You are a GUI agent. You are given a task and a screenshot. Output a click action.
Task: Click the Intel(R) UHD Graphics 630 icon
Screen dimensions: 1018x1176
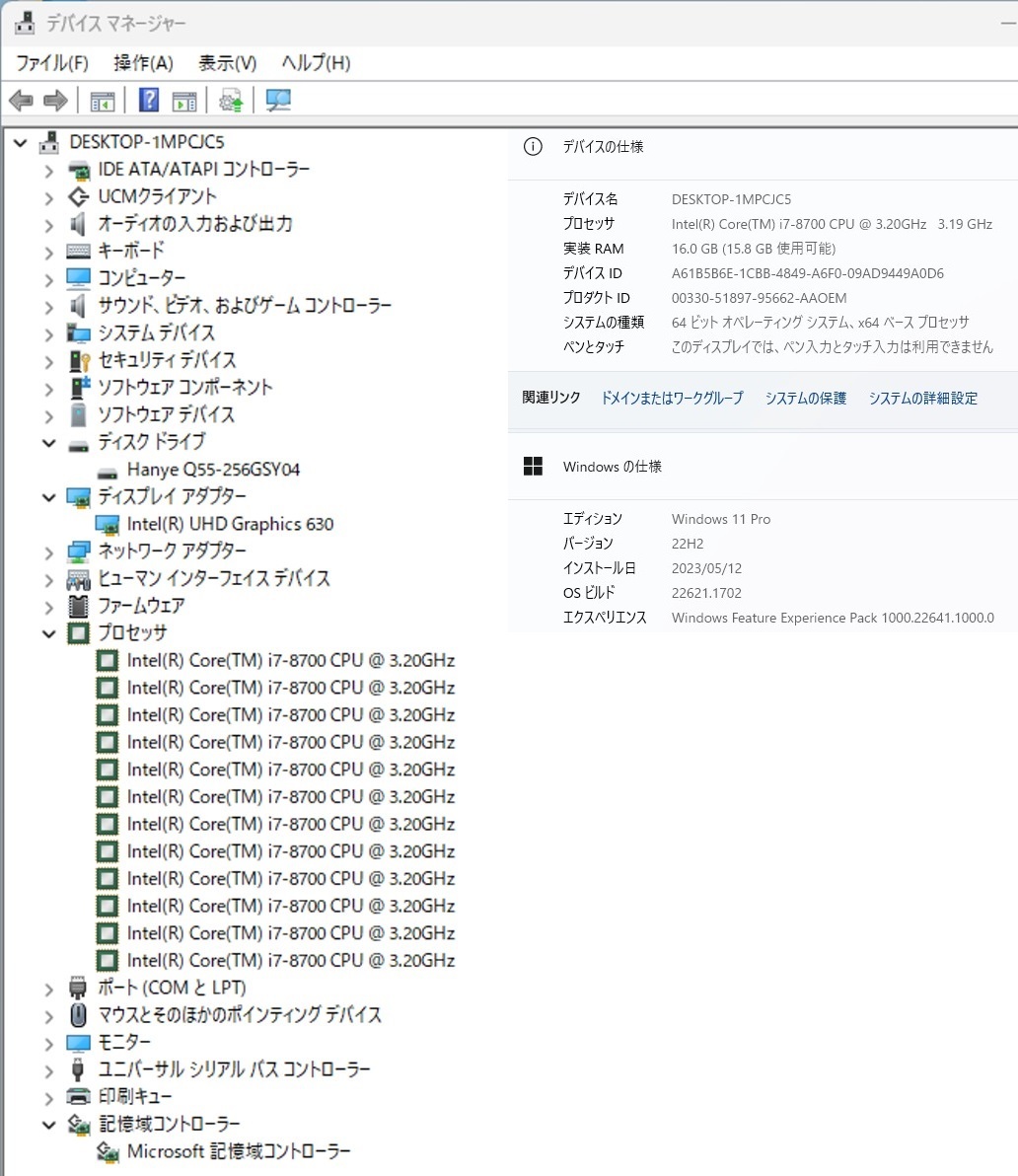tap(108, 524)
